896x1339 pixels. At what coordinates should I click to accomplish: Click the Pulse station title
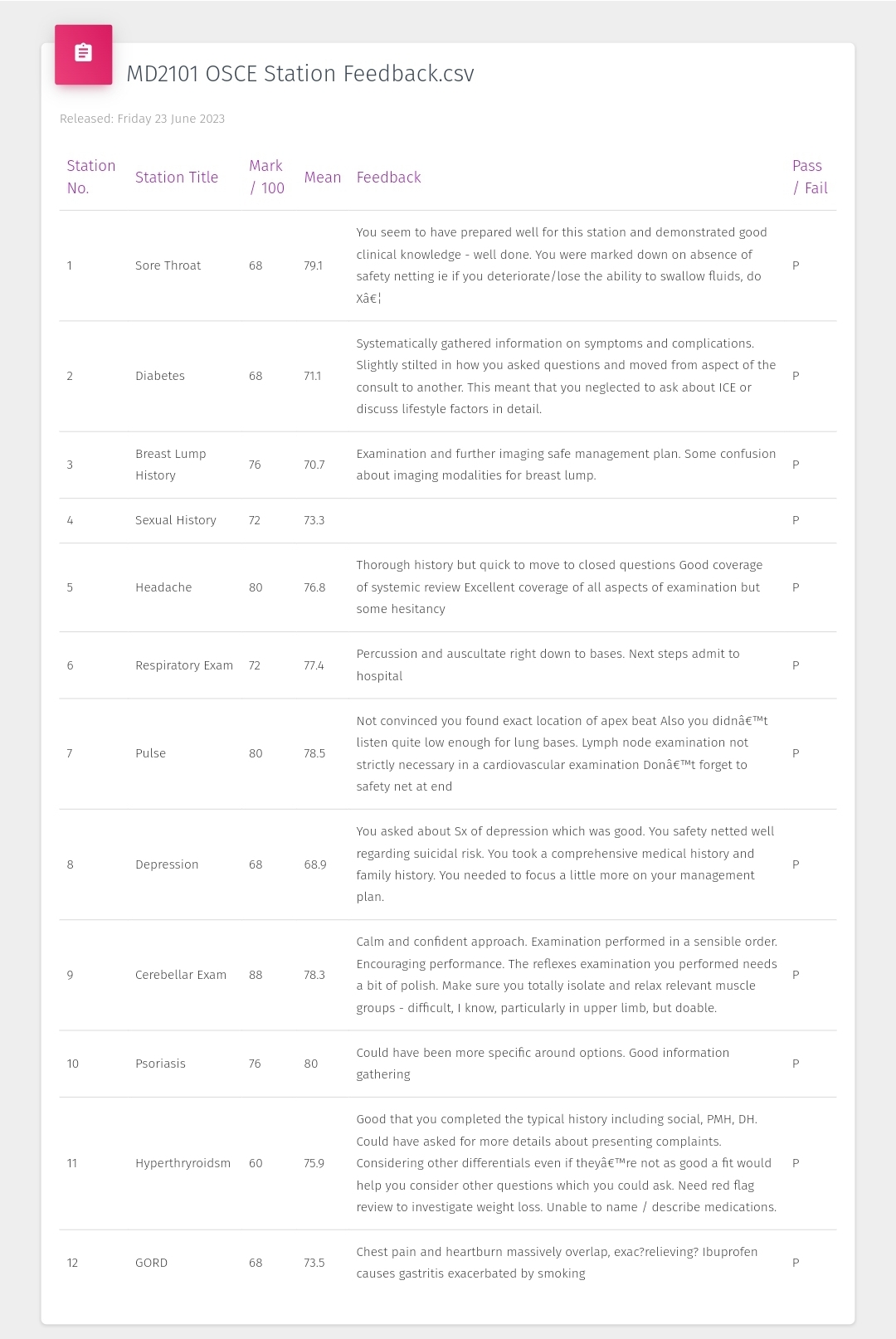pos(150,753)
